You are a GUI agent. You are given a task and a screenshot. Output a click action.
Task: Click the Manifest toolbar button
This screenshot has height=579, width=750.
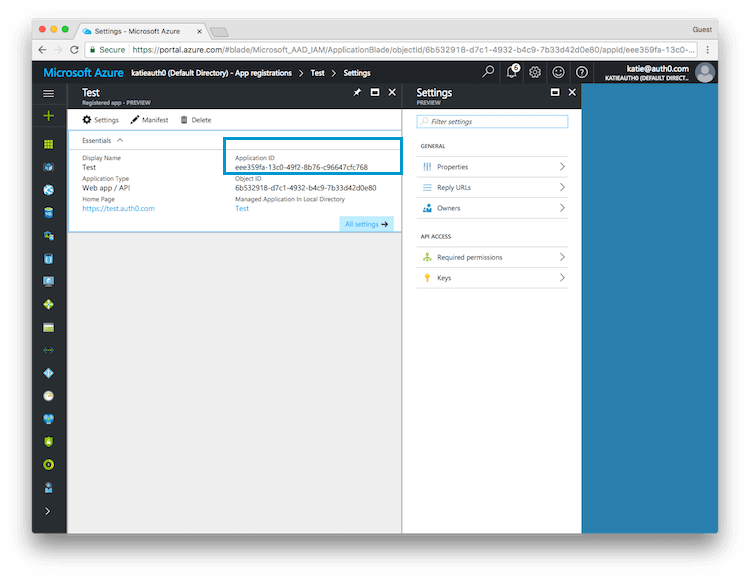[x=149, y=120]
